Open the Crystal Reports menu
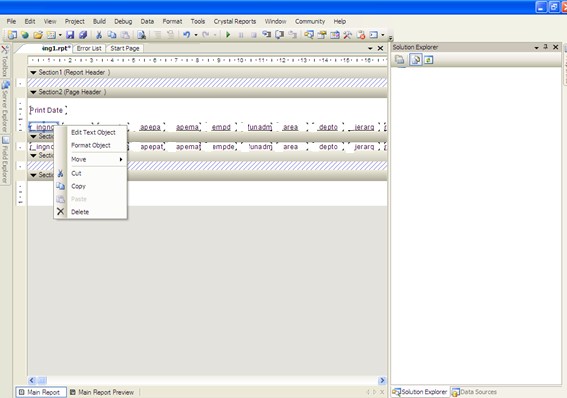 (235, 21)
